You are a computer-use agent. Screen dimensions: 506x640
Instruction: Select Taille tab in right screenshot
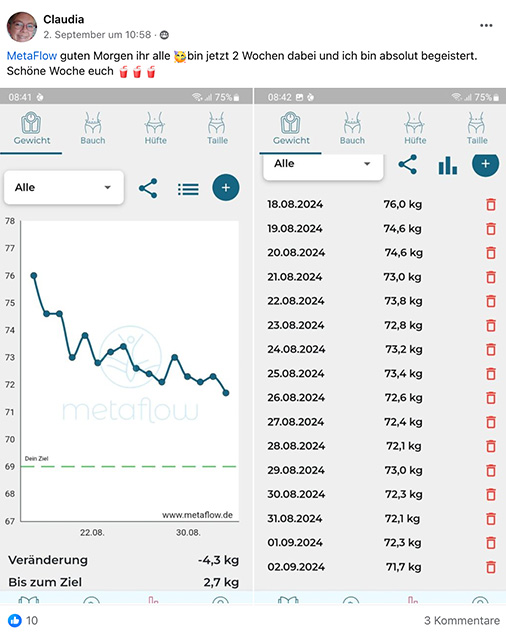point(477,129)
